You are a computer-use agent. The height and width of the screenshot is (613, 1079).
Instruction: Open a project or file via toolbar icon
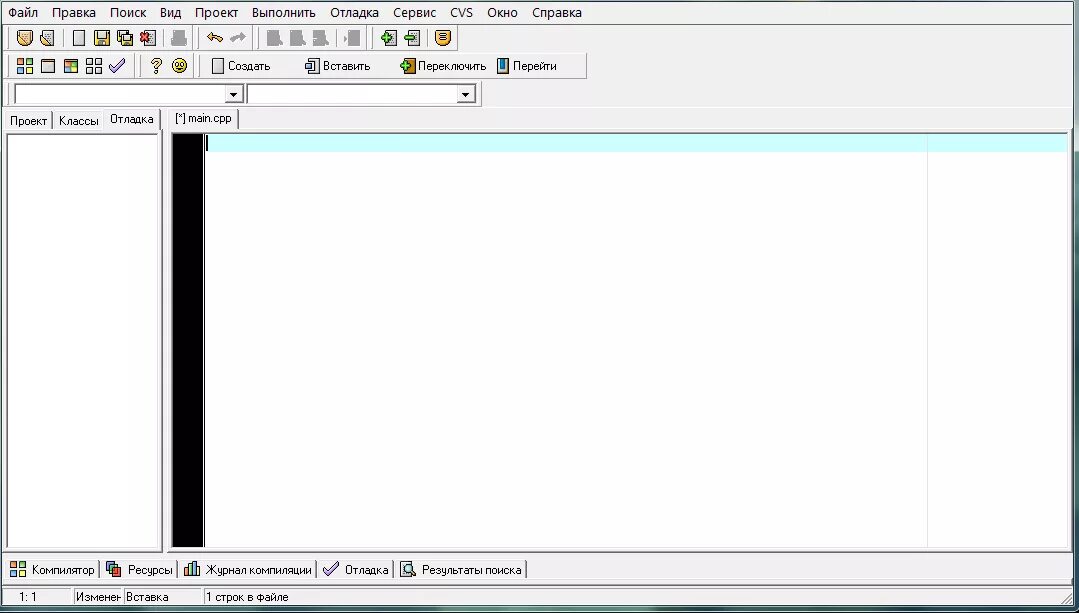tap(25, 38)
